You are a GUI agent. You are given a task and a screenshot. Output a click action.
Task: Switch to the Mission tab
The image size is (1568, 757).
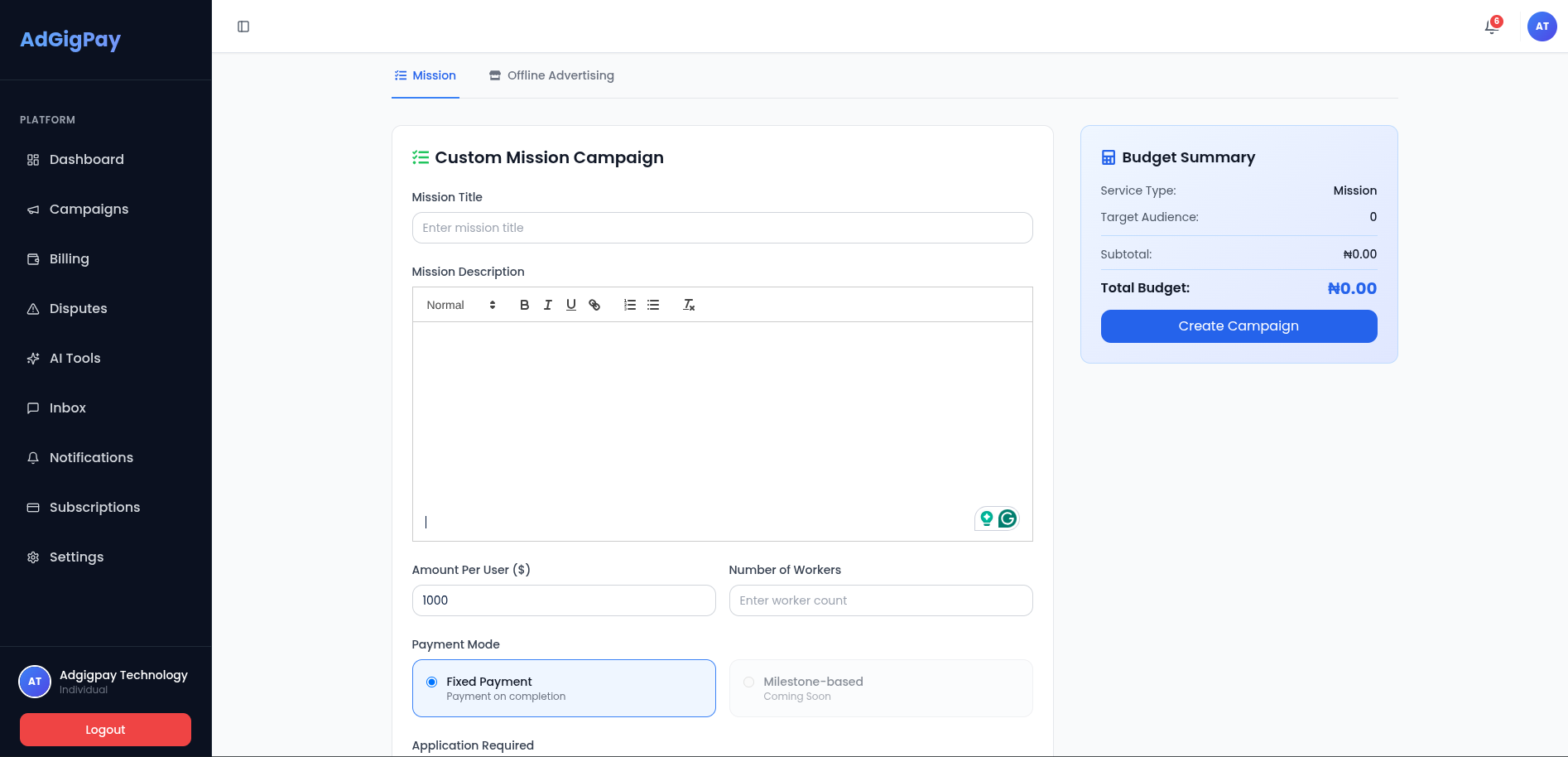[426, 75]
